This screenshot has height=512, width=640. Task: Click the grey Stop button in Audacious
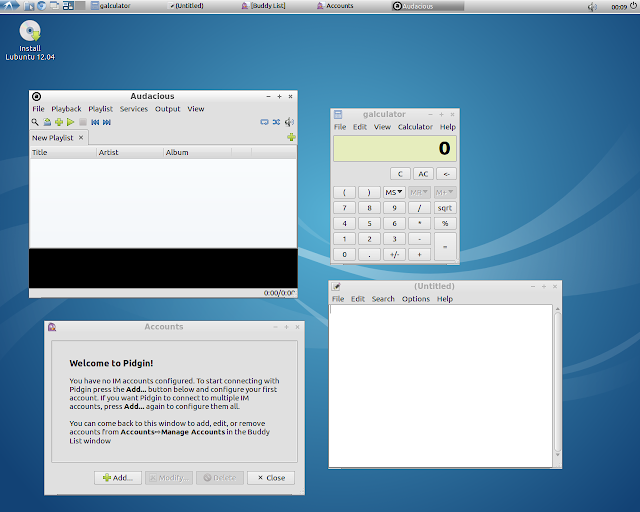tap(83, 122)
